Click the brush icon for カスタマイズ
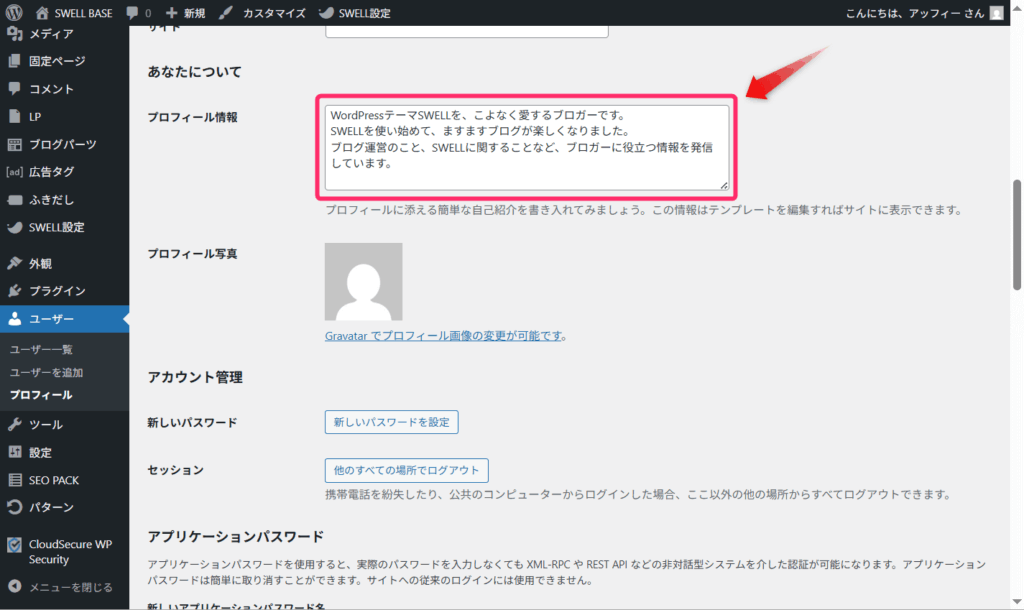Screen dimensions: 1024x610 click(x=226, y=12)
